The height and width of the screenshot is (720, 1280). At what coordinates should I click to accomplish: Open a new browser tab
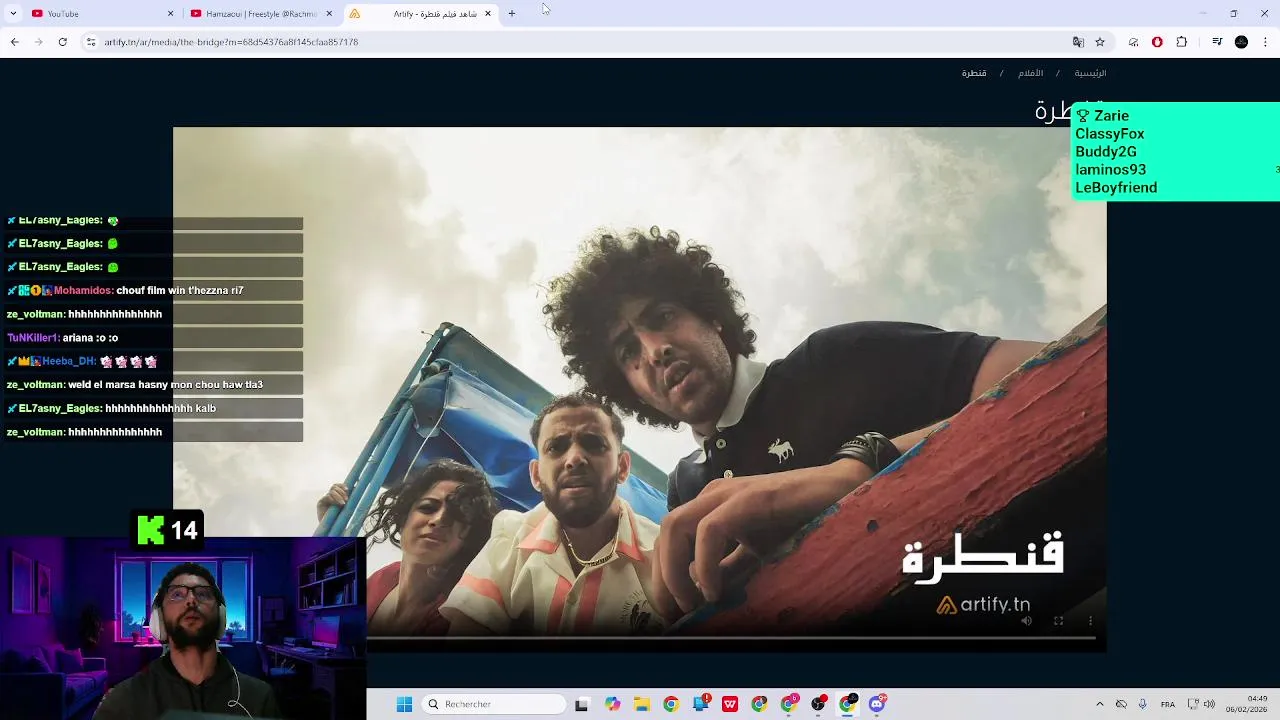coord(512,13)
